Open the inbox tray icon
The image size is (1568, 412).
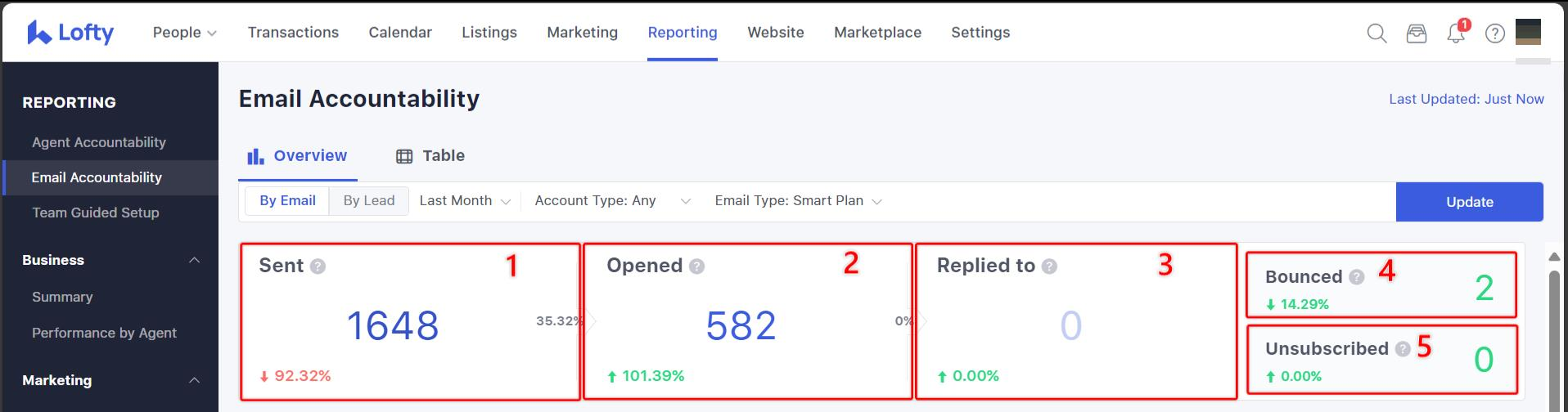pos(1416,34)
